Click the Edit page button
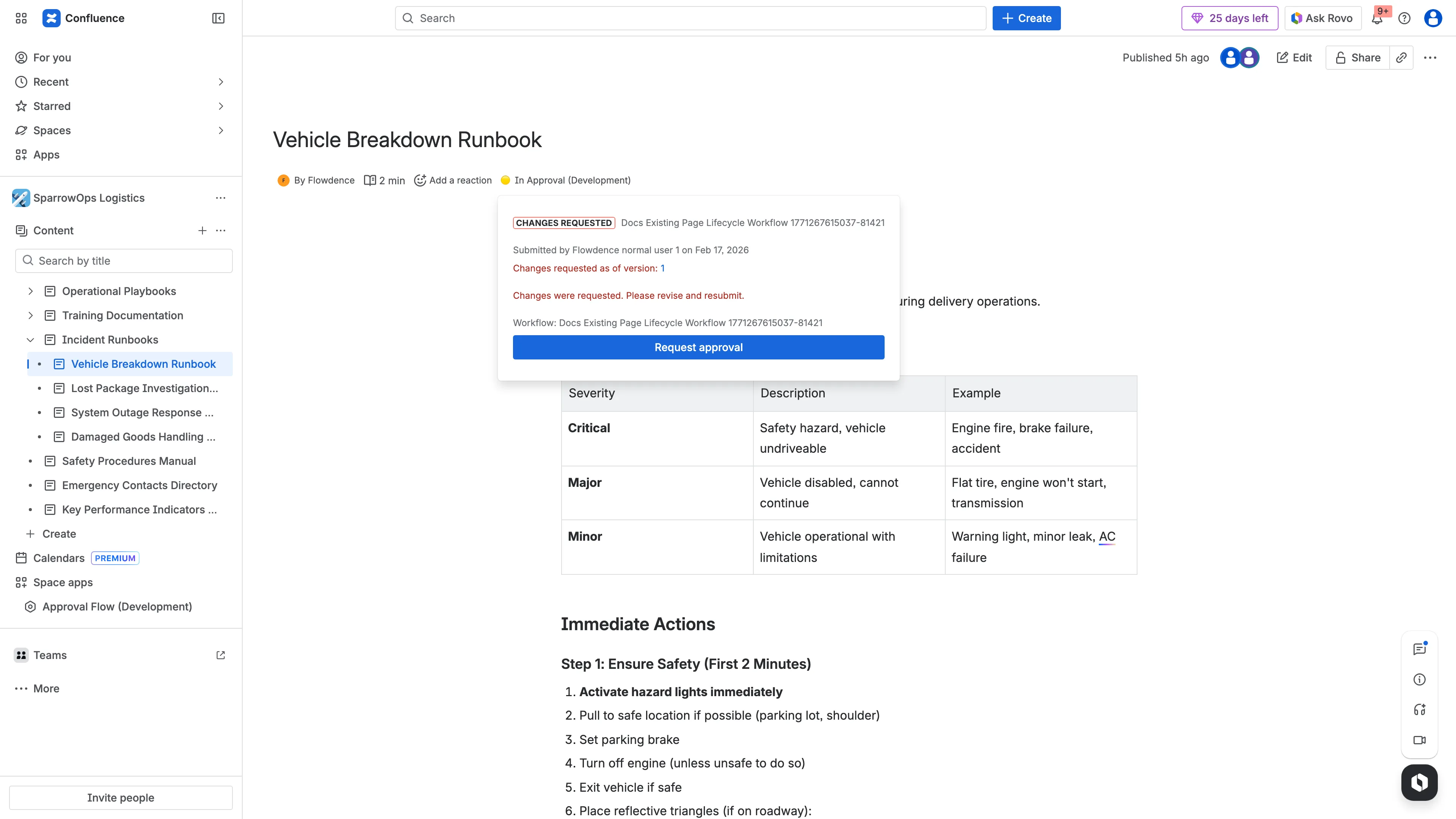This screenshot has width=1456, height=819. pos(1294,58)
